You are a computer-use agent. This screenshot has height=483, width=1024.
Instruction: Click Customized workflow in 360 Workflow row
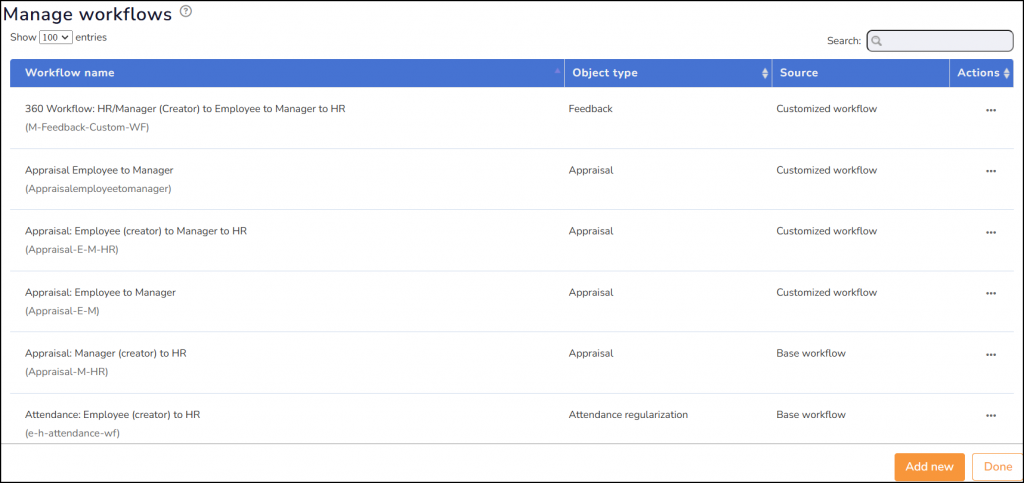point(827,109)
